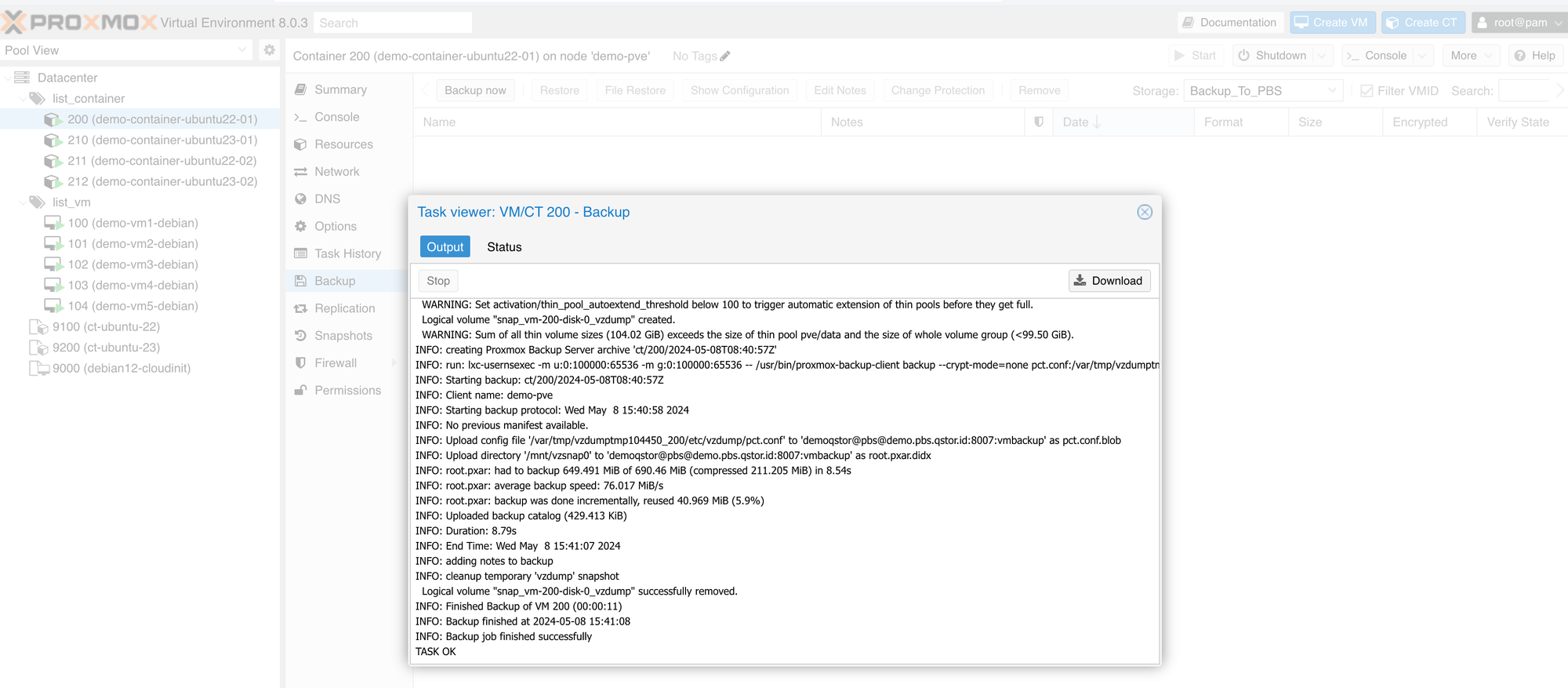Click the Backup floppy disk icon
Viewport: 1568px width, 688px height.
click(x=300, y=281)
